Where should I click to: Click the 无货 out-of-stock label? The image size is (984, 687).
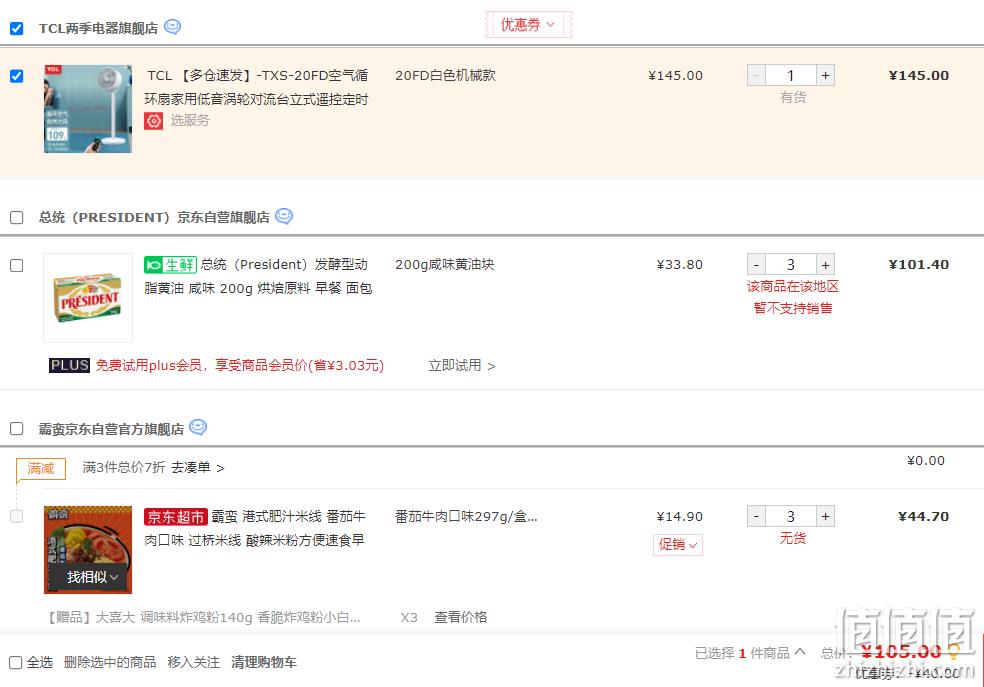point(793,538)
